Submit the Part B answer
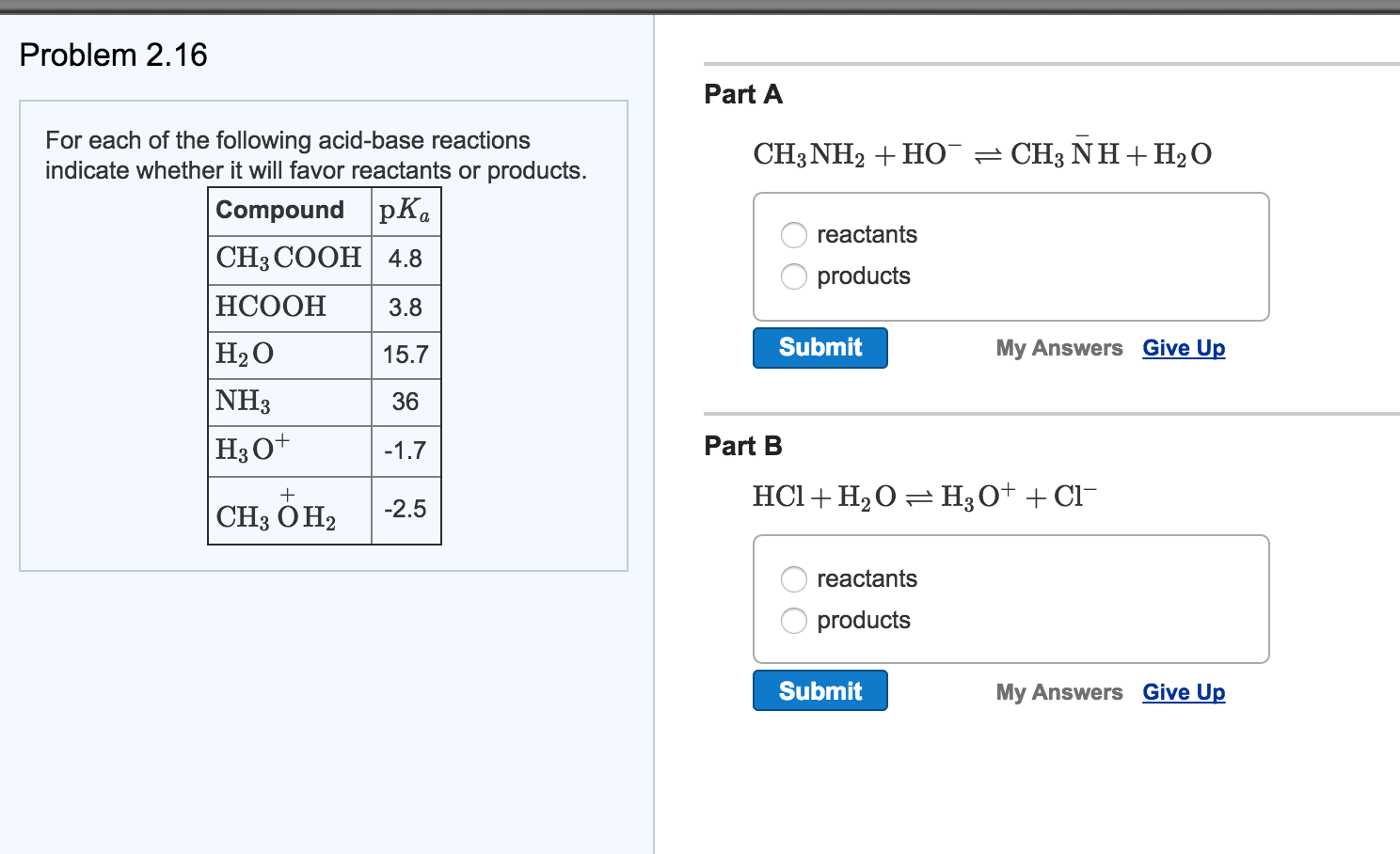 click(819, 689)
